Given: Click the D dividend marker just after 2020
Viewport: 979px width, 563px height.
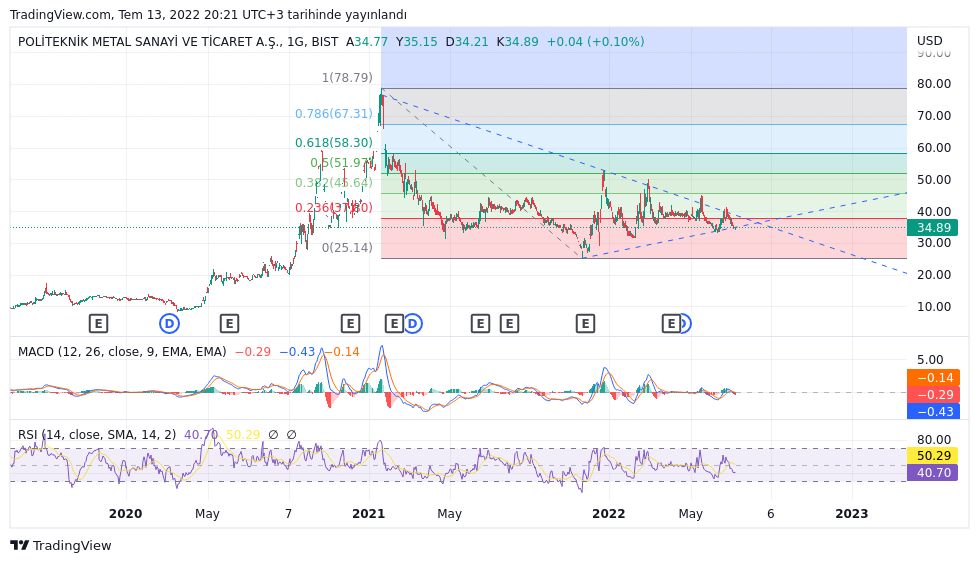Looking at the screenshot, I should [169, 323].
